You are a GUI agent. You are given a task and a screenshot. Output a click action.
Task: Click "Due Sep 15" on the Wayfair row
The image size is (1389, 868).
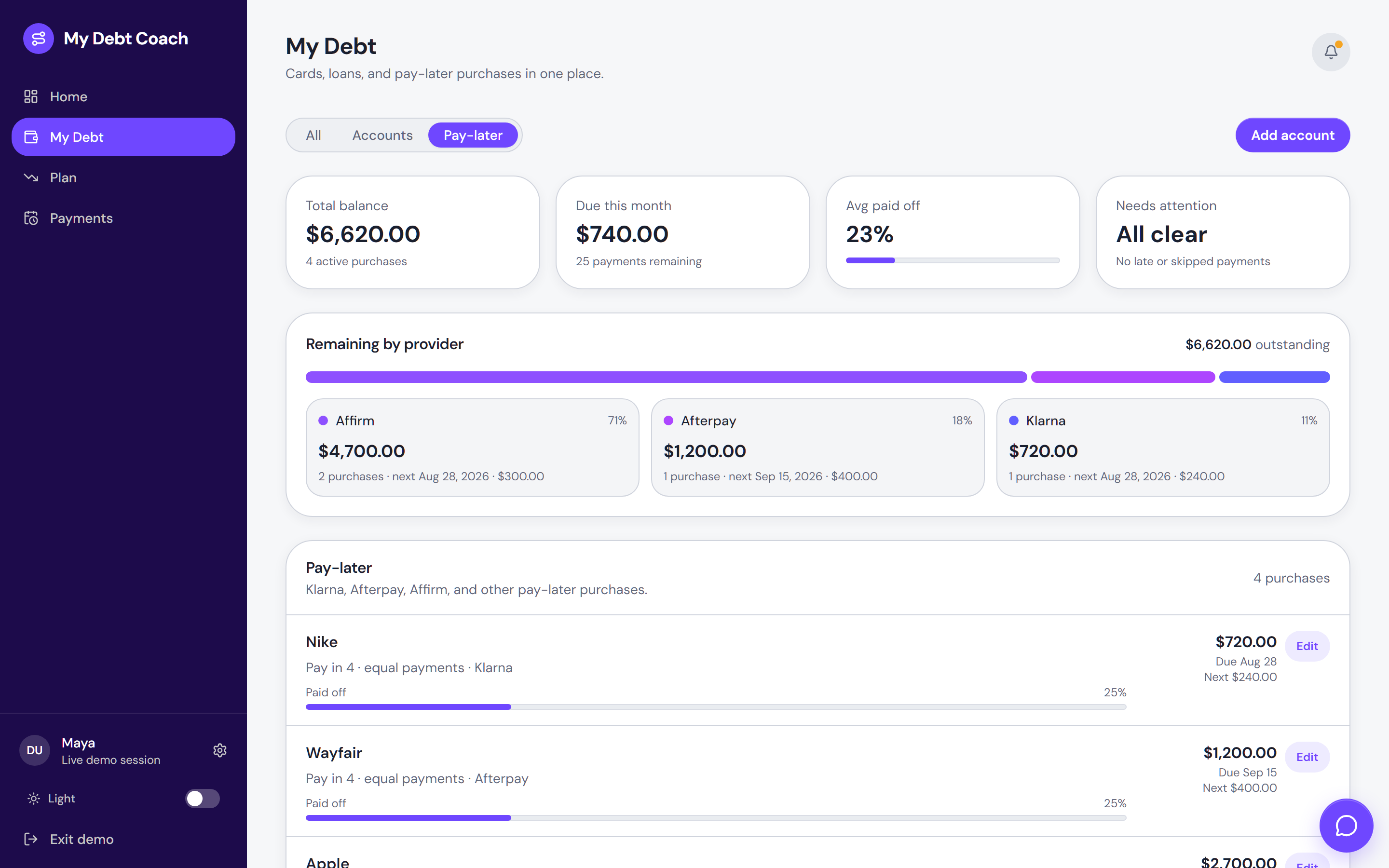click(1247, 772)
